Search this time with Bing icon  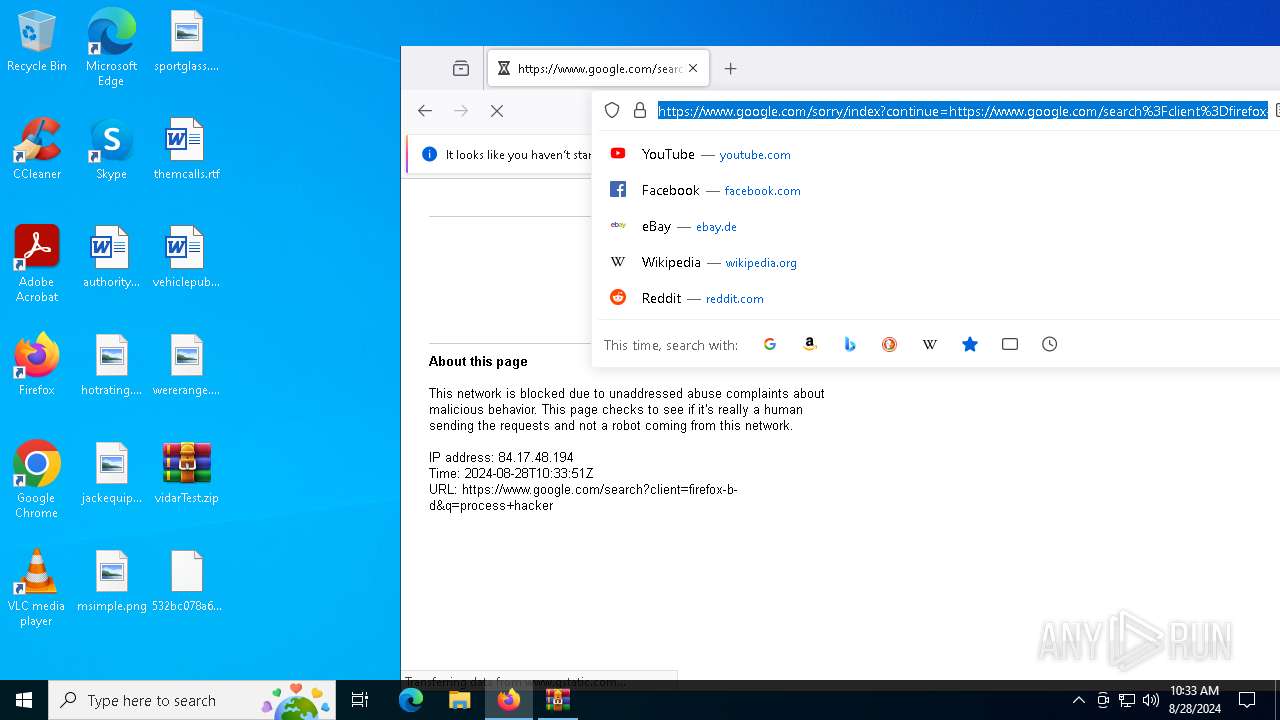(x=850, y=344)
